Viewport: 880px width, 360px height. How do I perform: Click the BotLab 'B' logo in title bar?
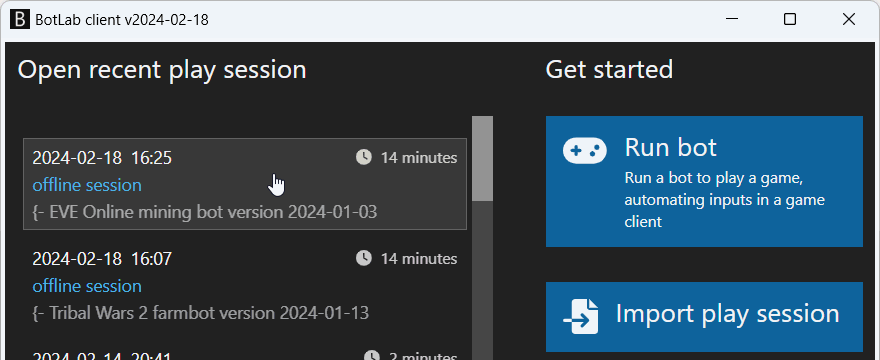pos(20,20)
